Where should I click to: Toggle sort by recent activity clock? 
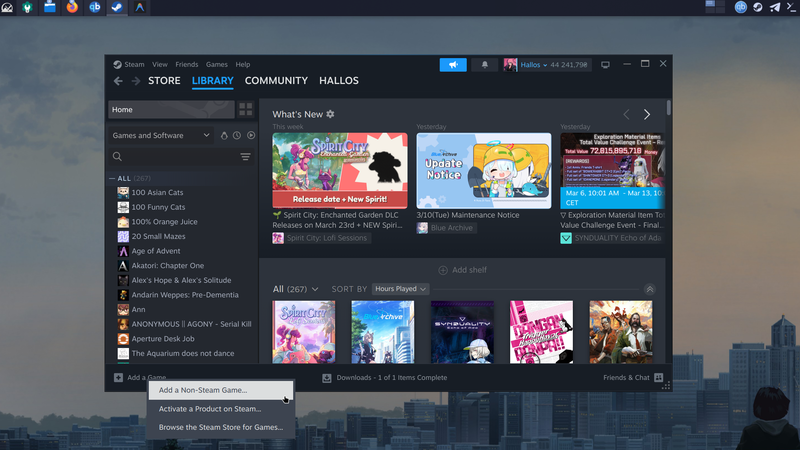tap(237, 135)
